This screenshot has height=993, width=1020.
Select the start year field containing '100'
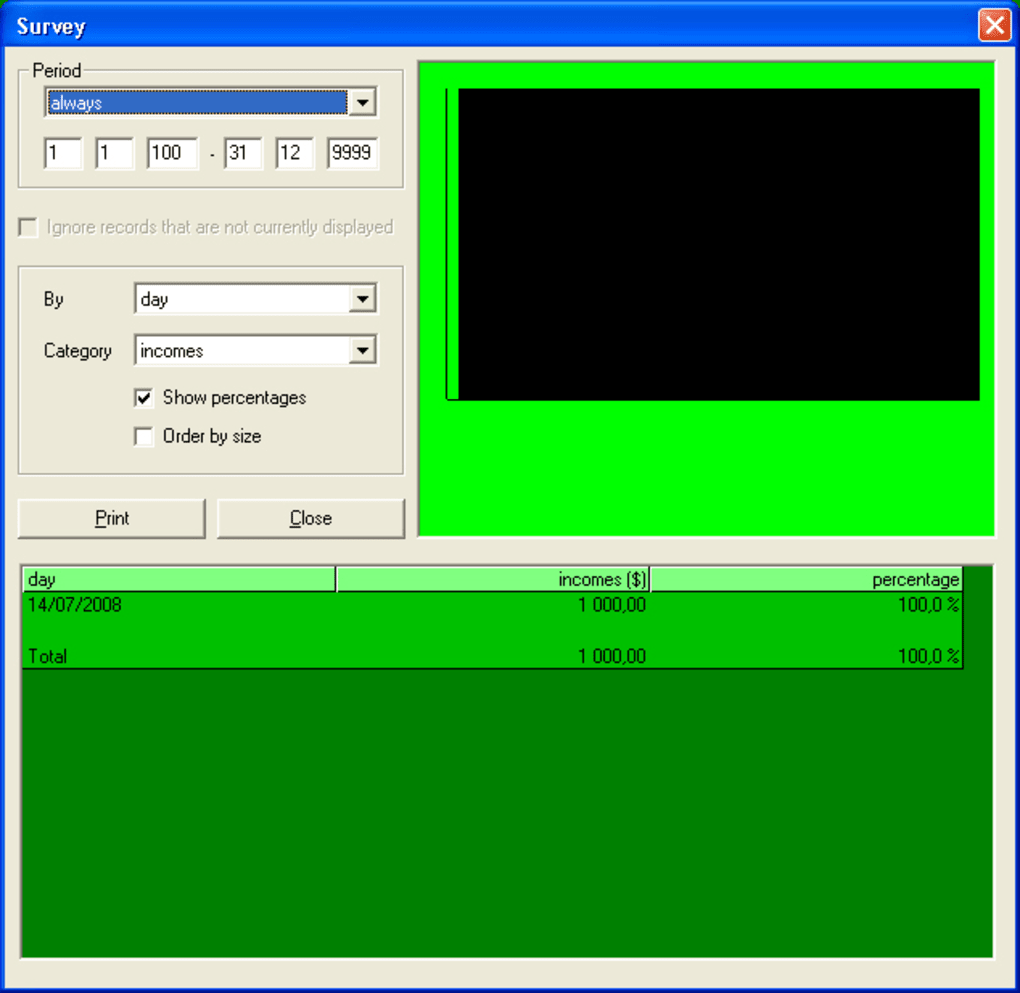tap(171, 153)
